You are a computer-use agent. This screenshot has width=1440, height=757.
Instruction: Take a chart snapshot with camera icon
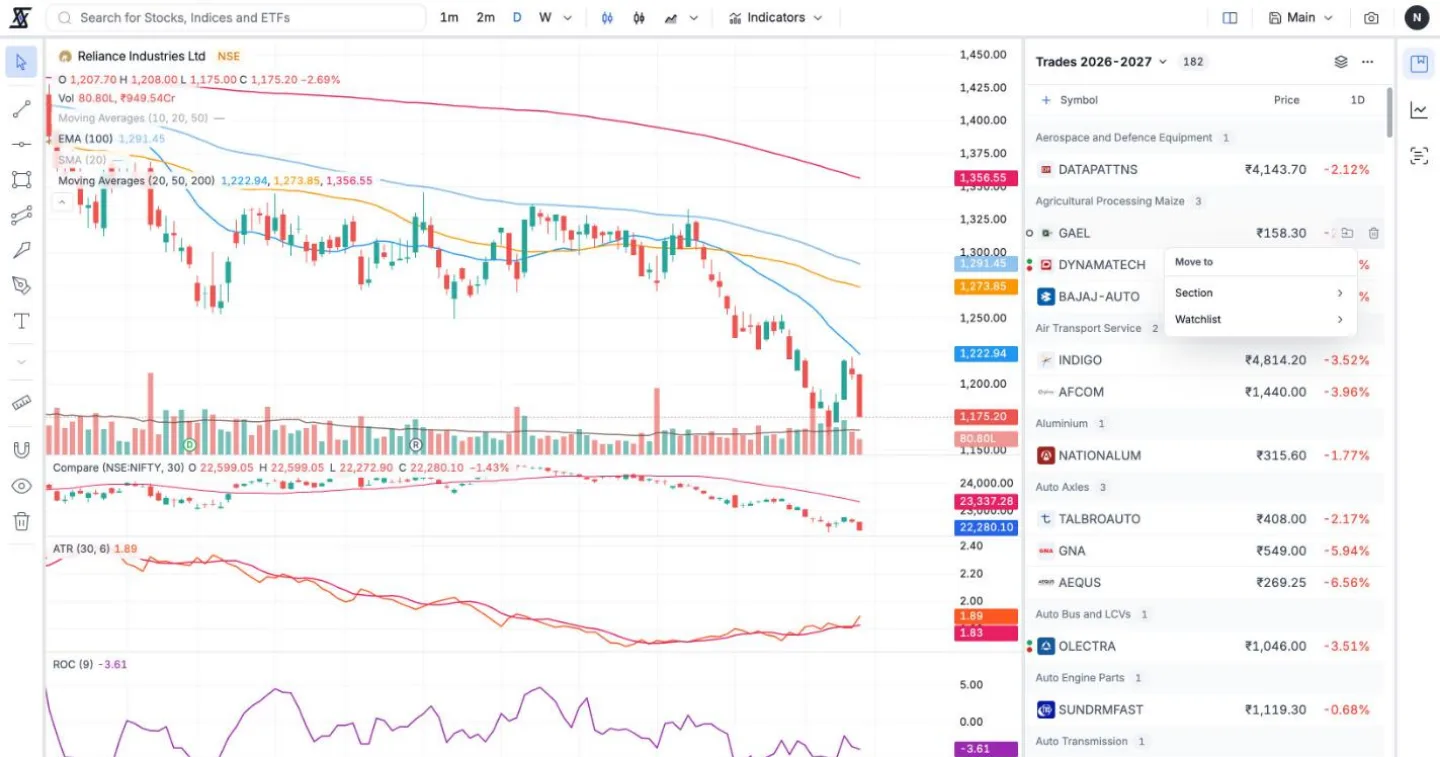pos(1371,18)
